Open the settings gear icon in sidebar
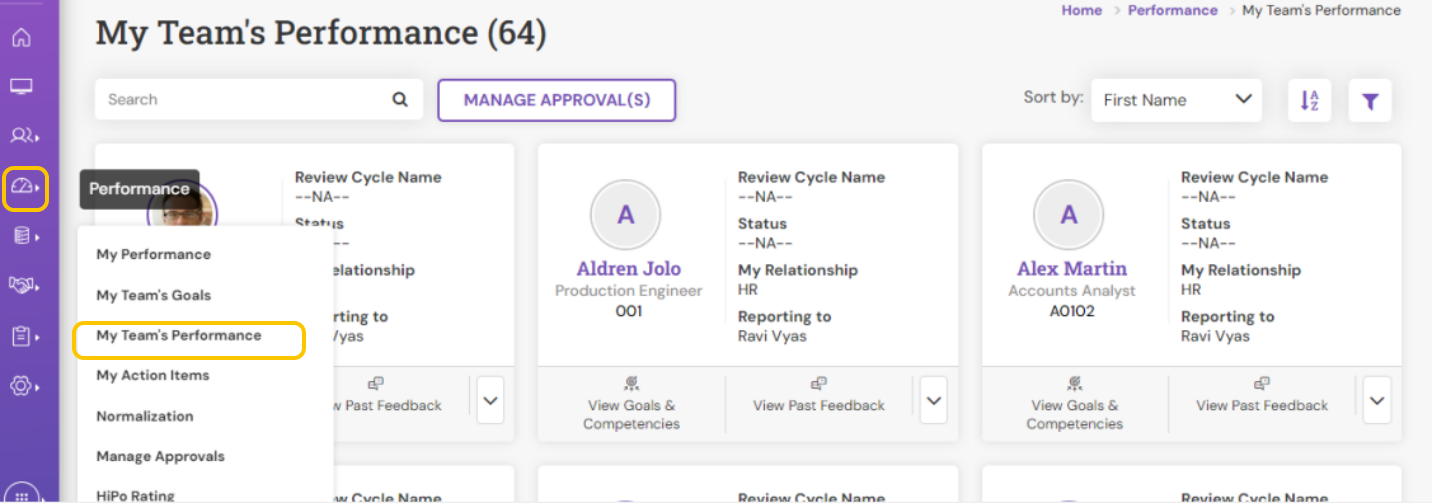Image resolution: width=1432 pixels, height=503 pixels. click(x=23, y=385)
